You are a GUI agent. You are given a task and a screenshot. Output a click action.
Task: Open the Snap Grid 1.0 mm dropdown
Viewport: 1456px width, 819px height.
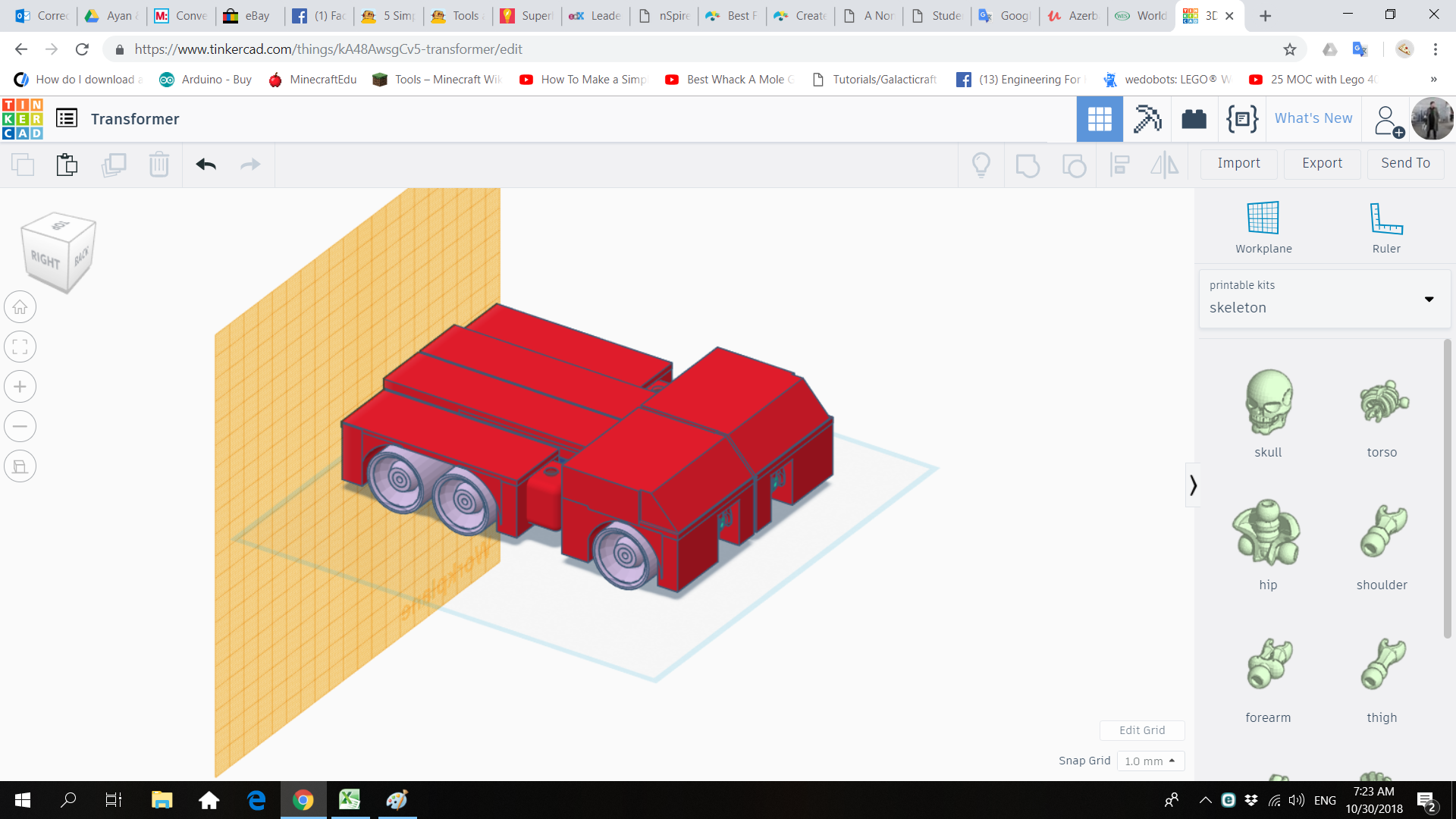pos(1150,761)
